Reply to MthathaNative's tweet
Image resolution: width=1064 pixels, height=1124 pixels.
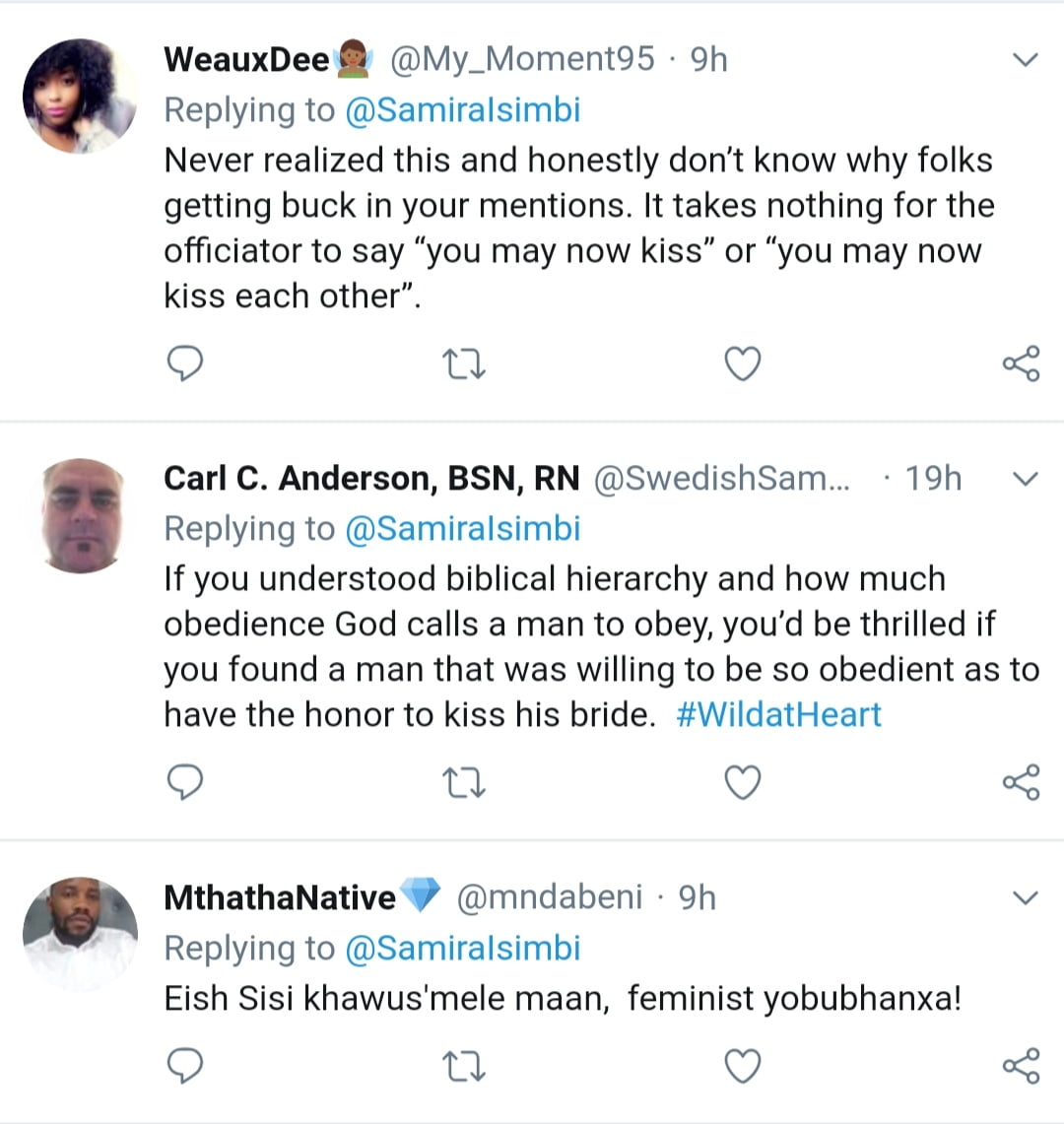pyautogui.click(x=183, y=1065)
